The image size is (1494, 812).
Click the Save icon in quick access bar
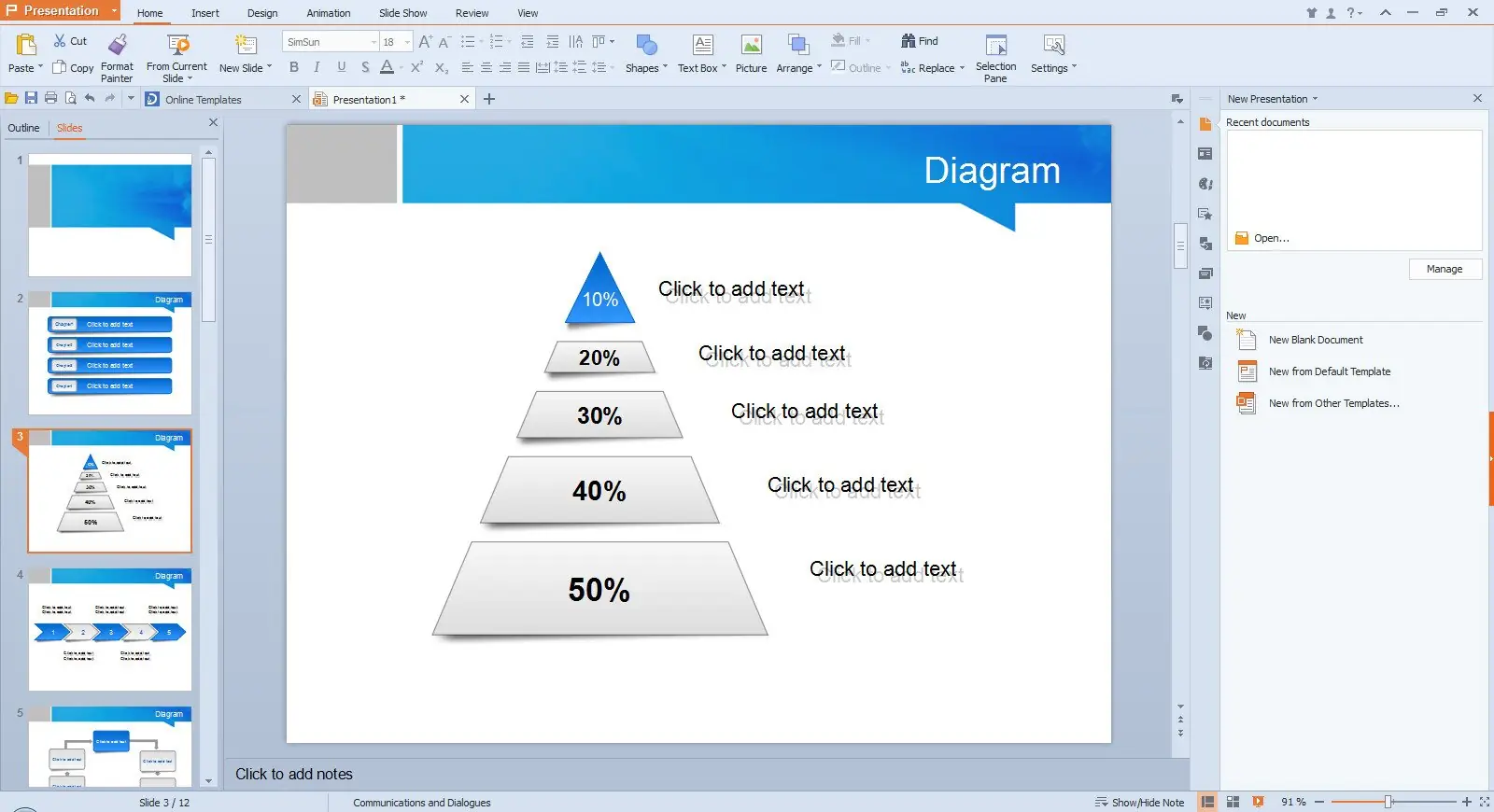coord(31,98)
